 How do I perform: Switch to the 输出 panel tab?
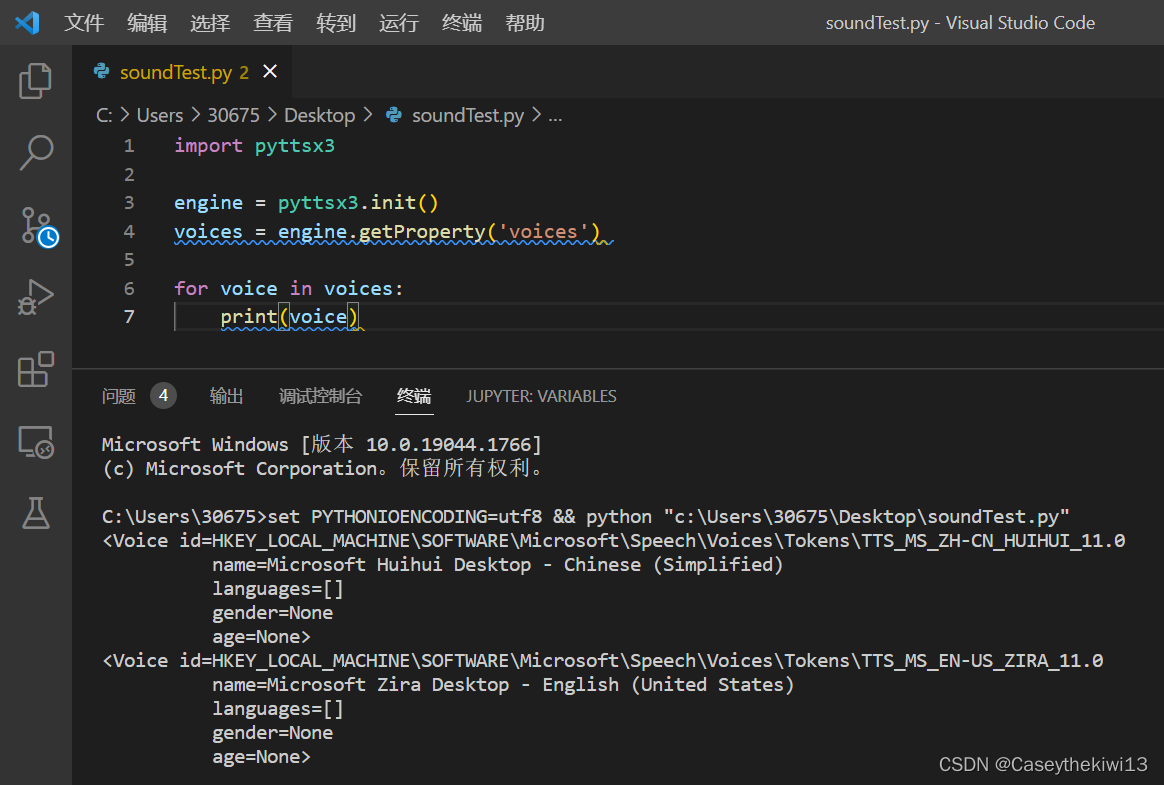tap(226, 397)
